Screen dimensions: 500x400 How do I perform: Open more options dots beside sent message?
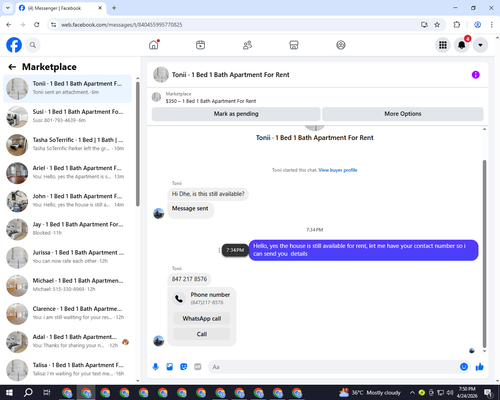pyautogui.click(x=219, y=250)
